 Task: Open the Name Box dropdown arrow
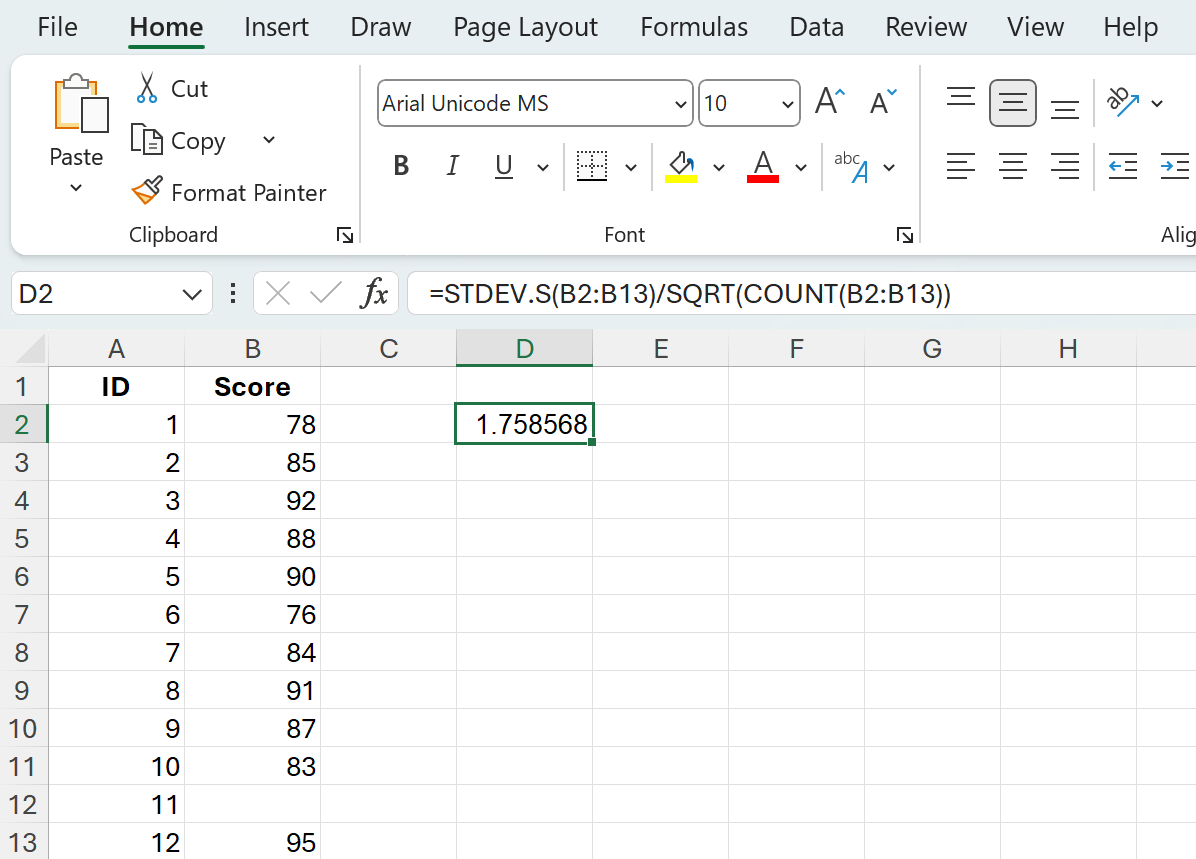[x=191, y=294]
